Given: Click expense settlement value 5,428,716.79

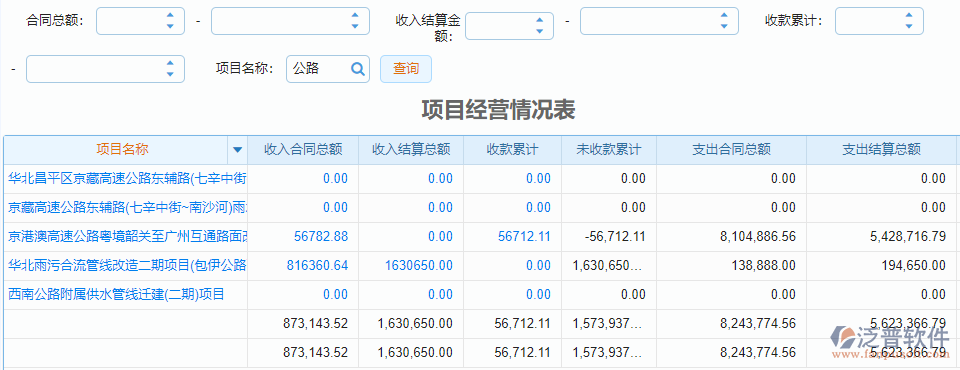Looking at the screenshot, I should pos(908,236).
